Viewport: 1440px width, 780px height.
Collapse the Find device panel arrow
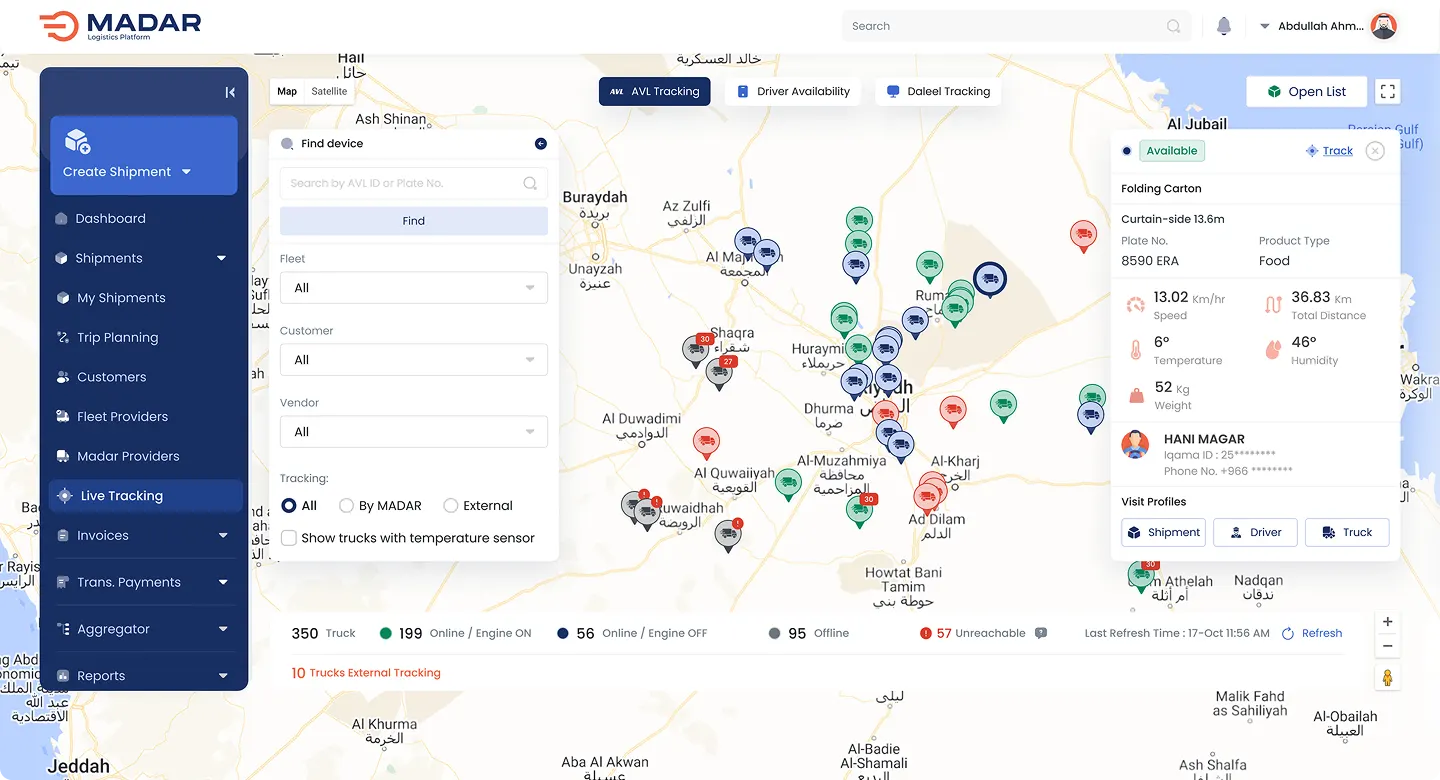(541, 144)
